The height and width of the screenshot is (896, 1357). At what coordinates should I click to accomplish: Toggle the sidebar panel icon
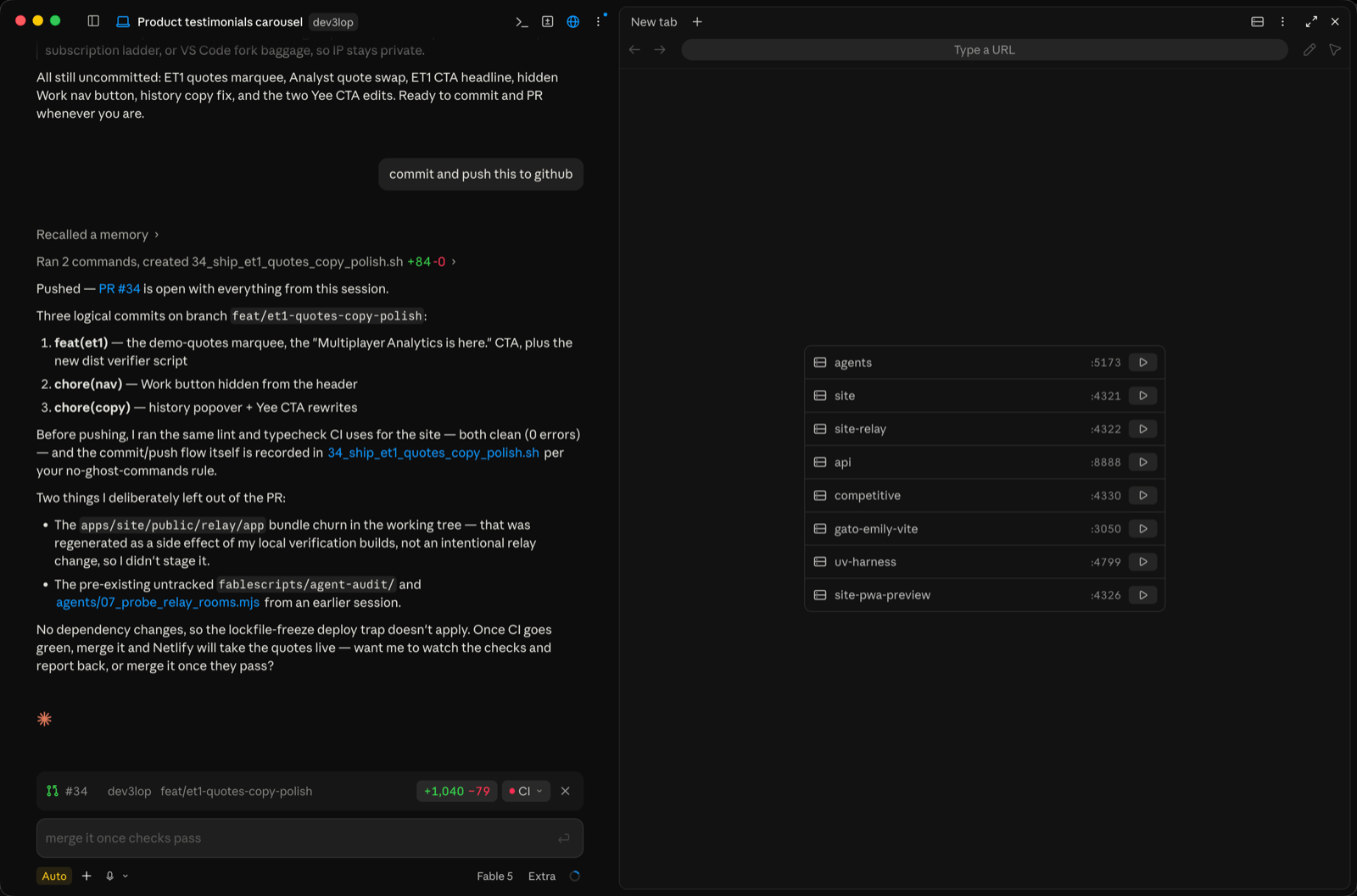point(93,21)
